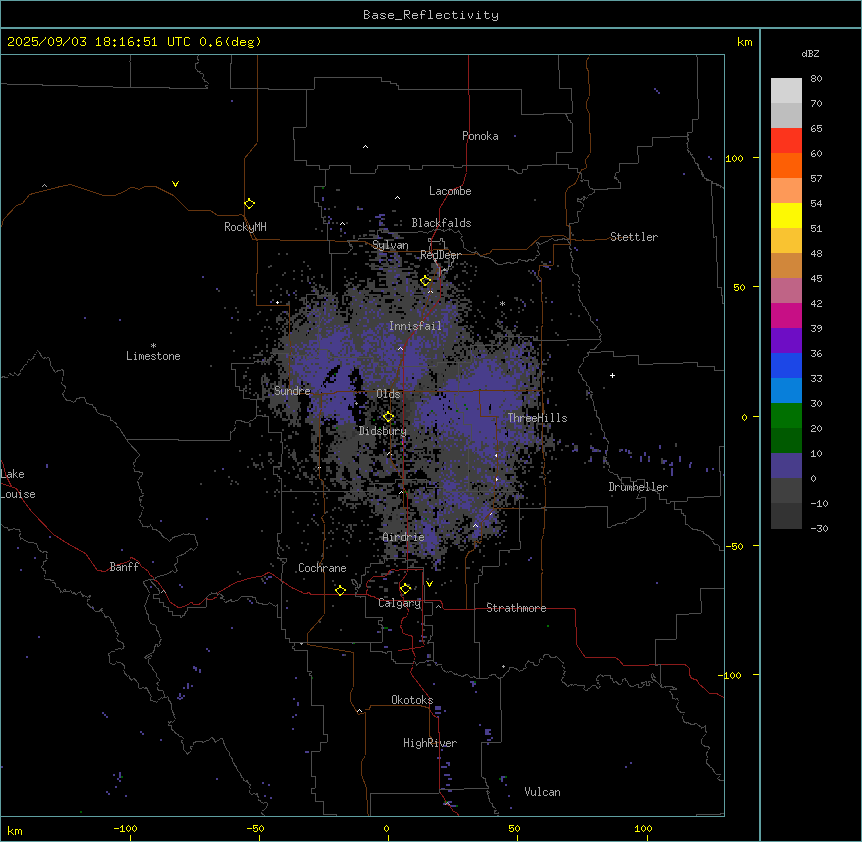Image resolution: width=862 pixels, height=842 pixels.
Task: Click the white asterisk northeast of Innisfail
Action: [502, 303]
